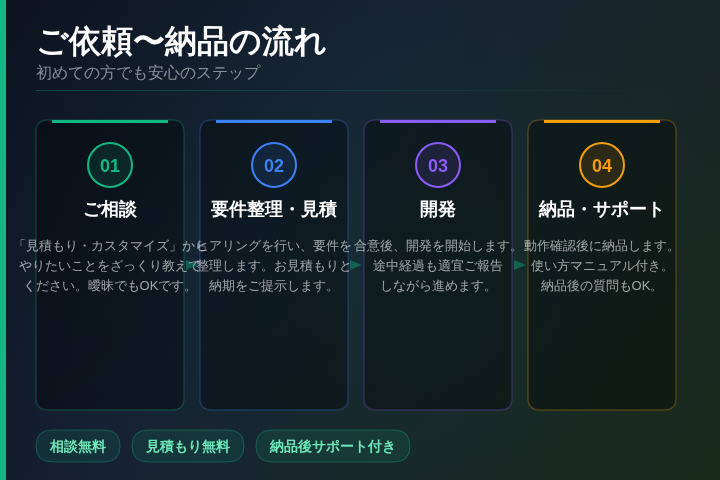Click the orange 04 step circle

click(602, 165)
